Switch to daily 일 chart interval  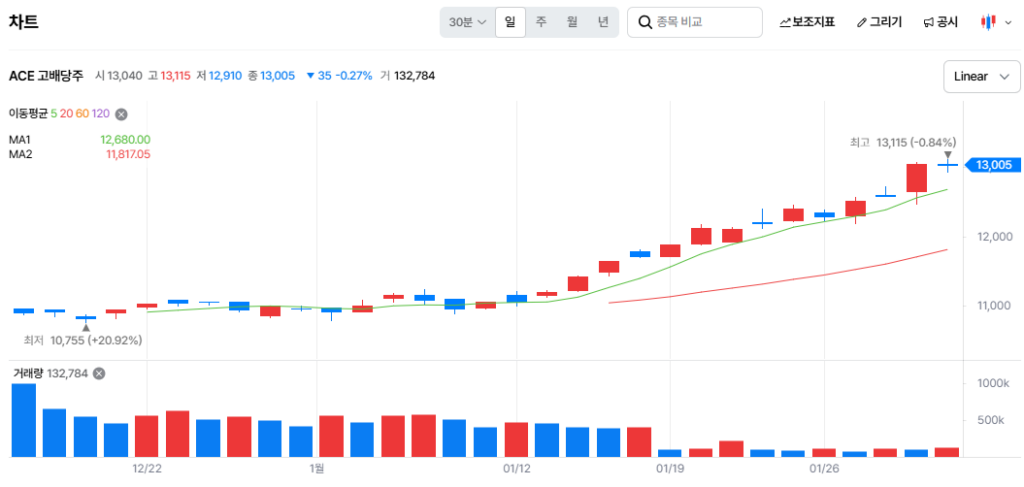(x=510, y=22)
